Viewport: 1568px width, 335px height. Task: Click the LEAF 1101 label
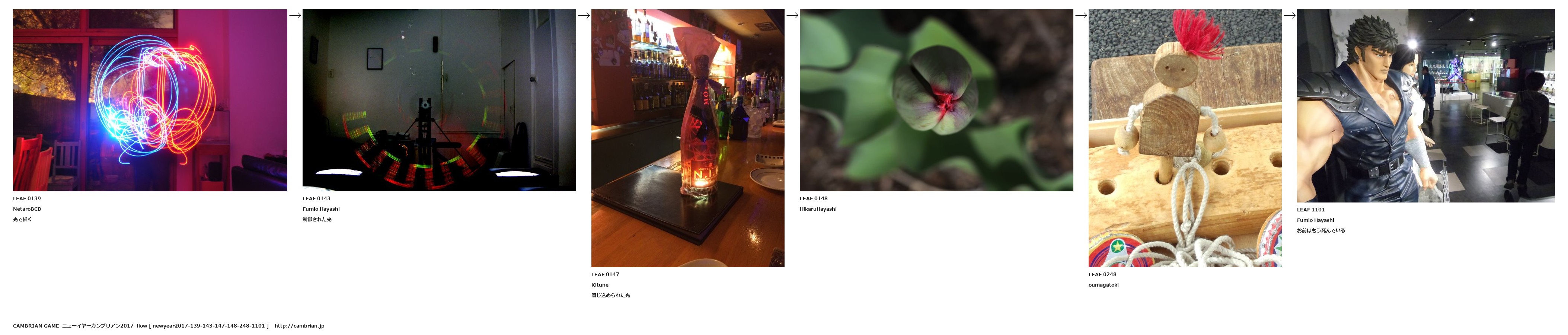[1310, 210]
